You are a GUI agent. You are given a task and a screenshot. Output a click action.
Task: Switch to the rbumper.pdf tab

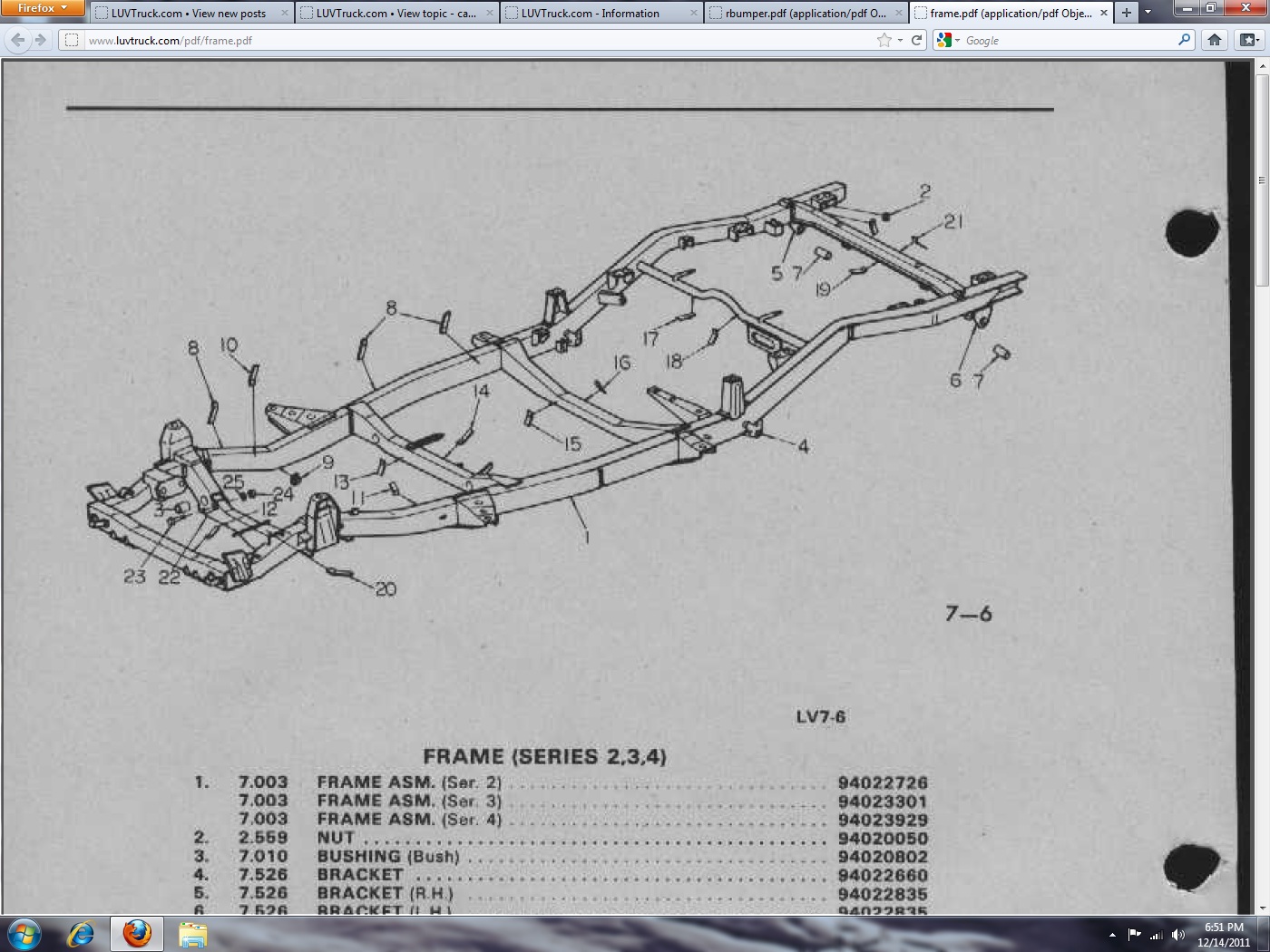tap(805, 13)
